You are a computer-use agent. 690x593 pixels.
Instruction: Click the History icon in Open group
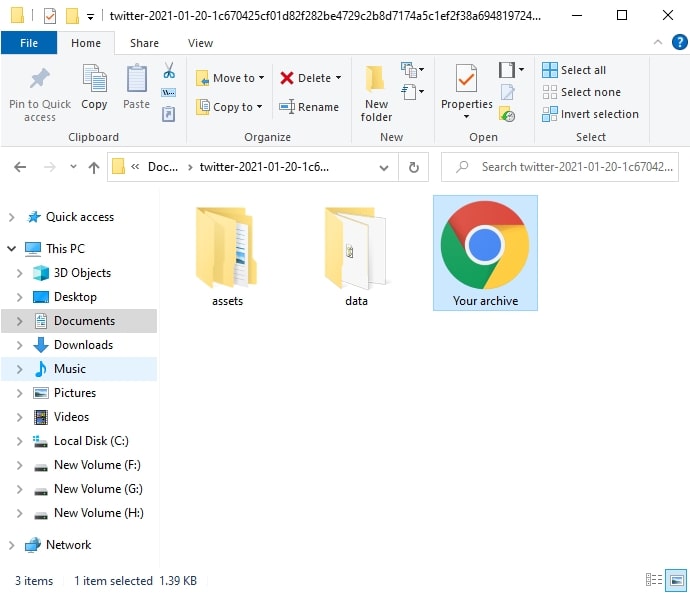point(507,114)
